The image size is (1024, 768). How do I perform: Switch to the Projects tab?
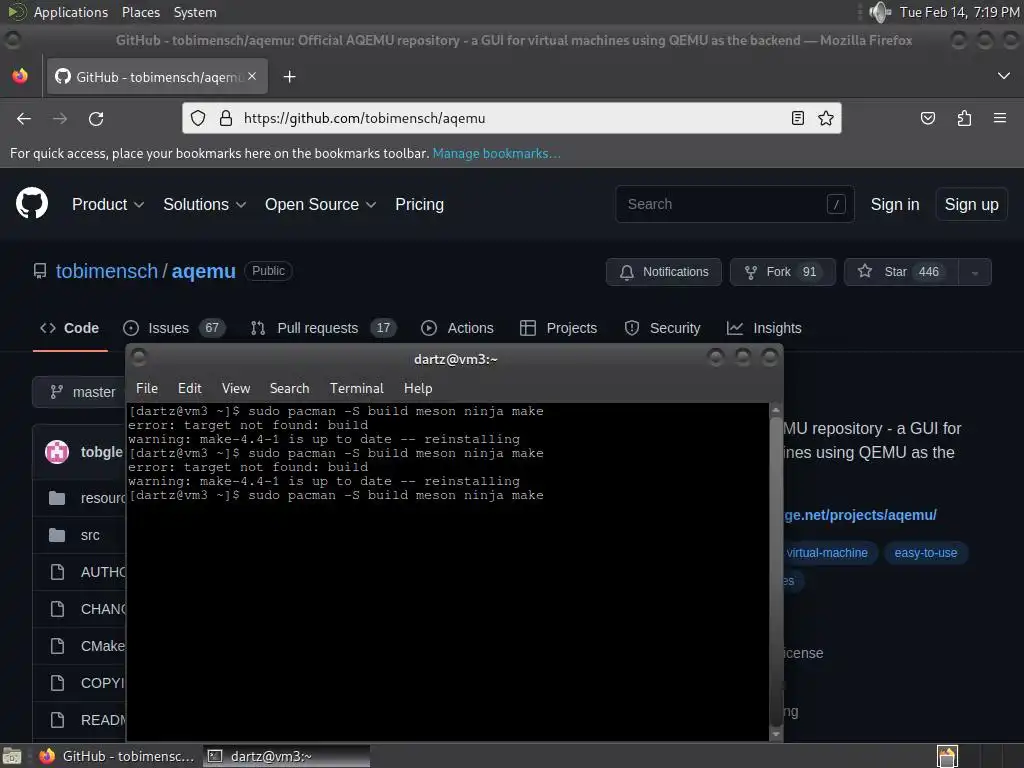click(558, 328)
